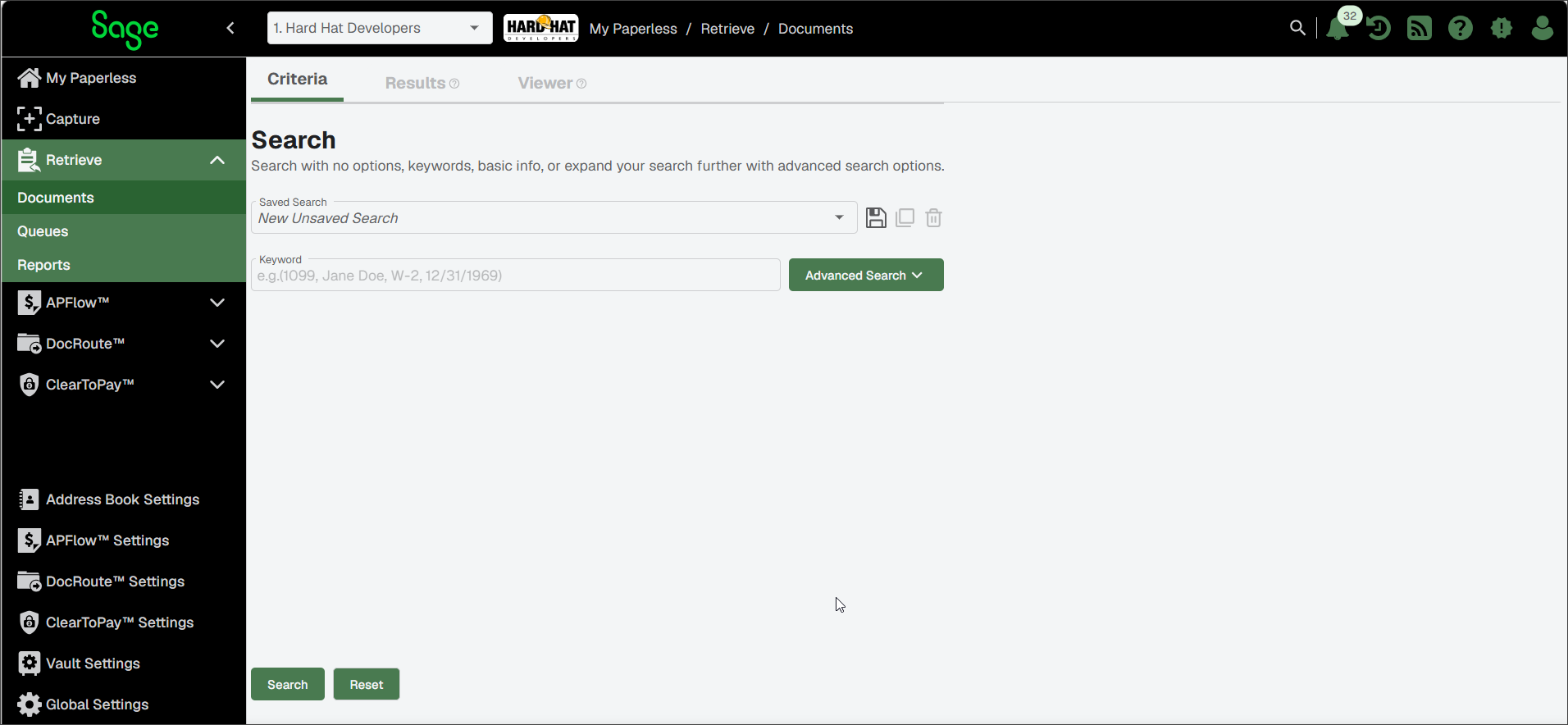Click the Hard Hat company logo
Viewport: 1568px width, 725px height.
540,28
